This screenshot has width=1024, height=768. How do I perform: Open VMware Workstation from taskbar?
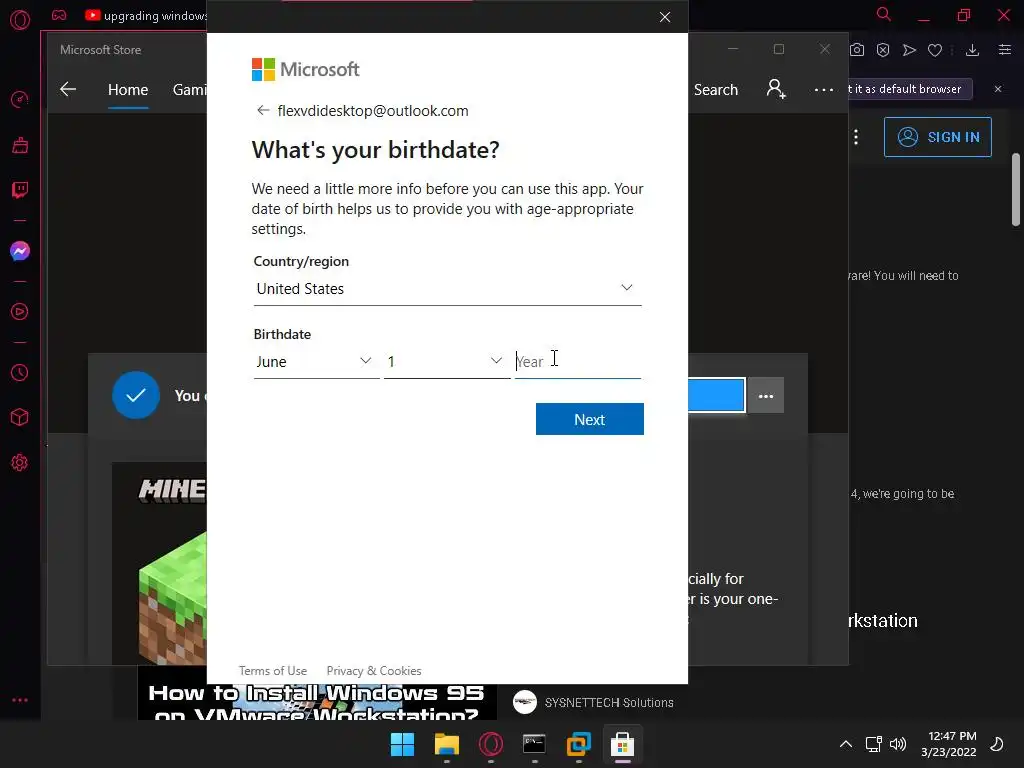point(579,744)
